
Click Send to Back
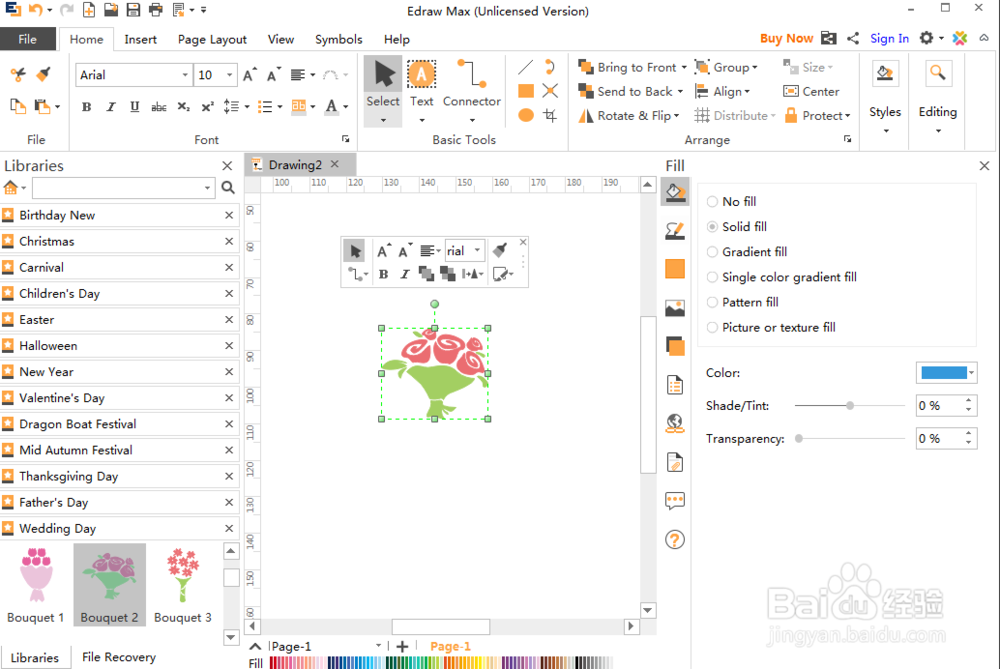631,91
